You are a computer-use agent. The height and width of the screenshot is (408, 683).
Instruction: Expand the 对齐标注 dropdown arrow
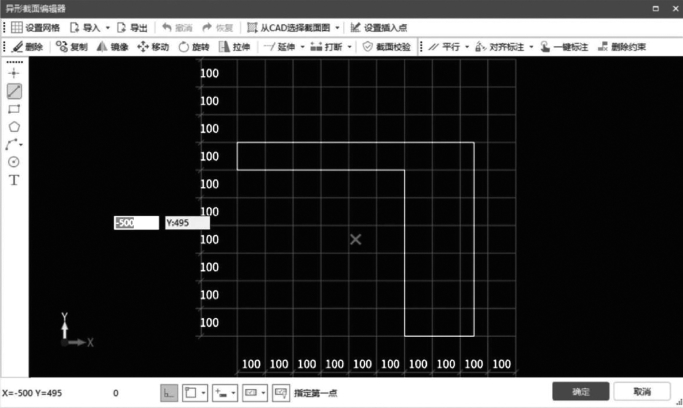531,47
